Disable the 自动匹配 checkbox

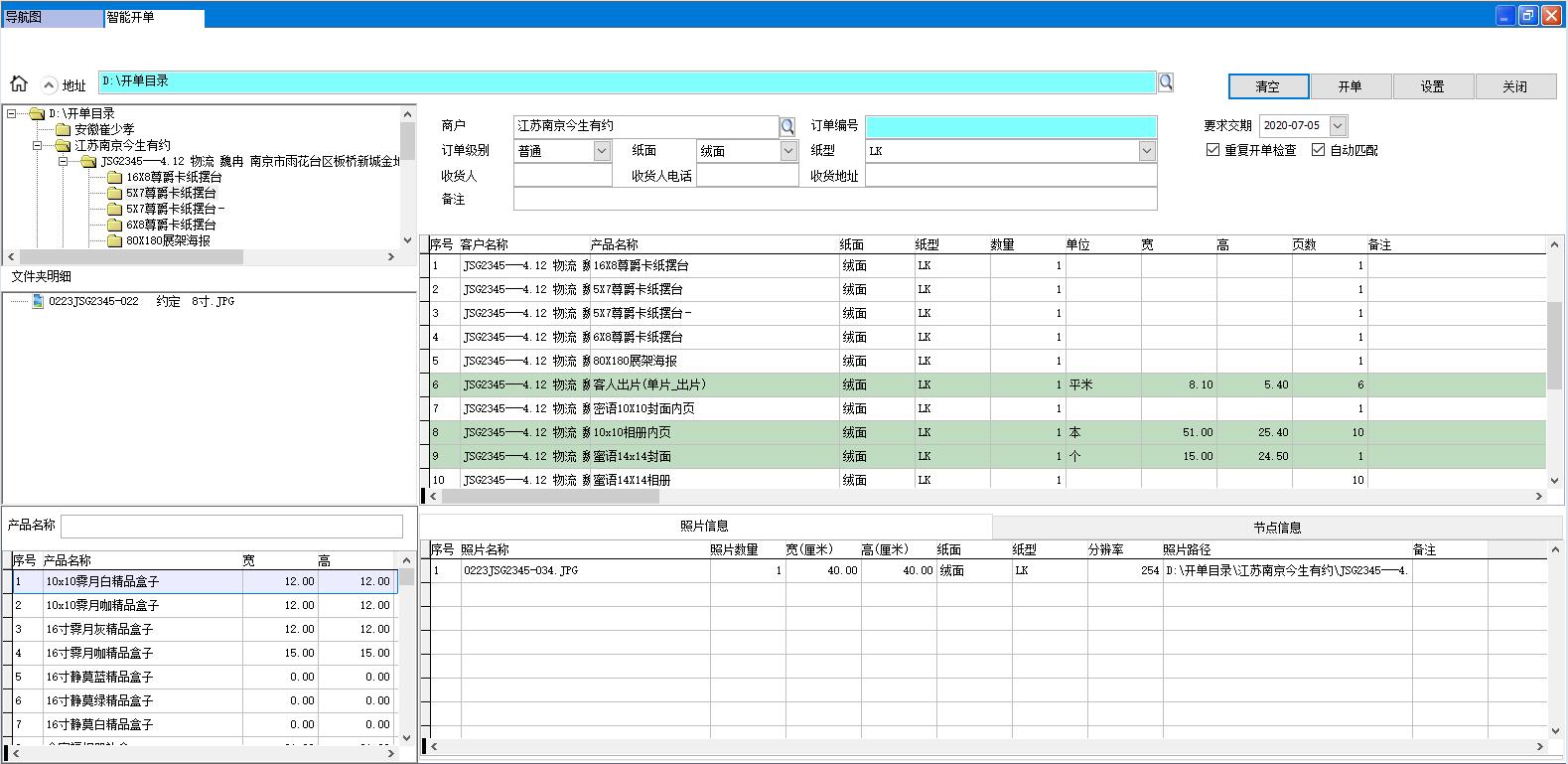[x=1319, y=150]
